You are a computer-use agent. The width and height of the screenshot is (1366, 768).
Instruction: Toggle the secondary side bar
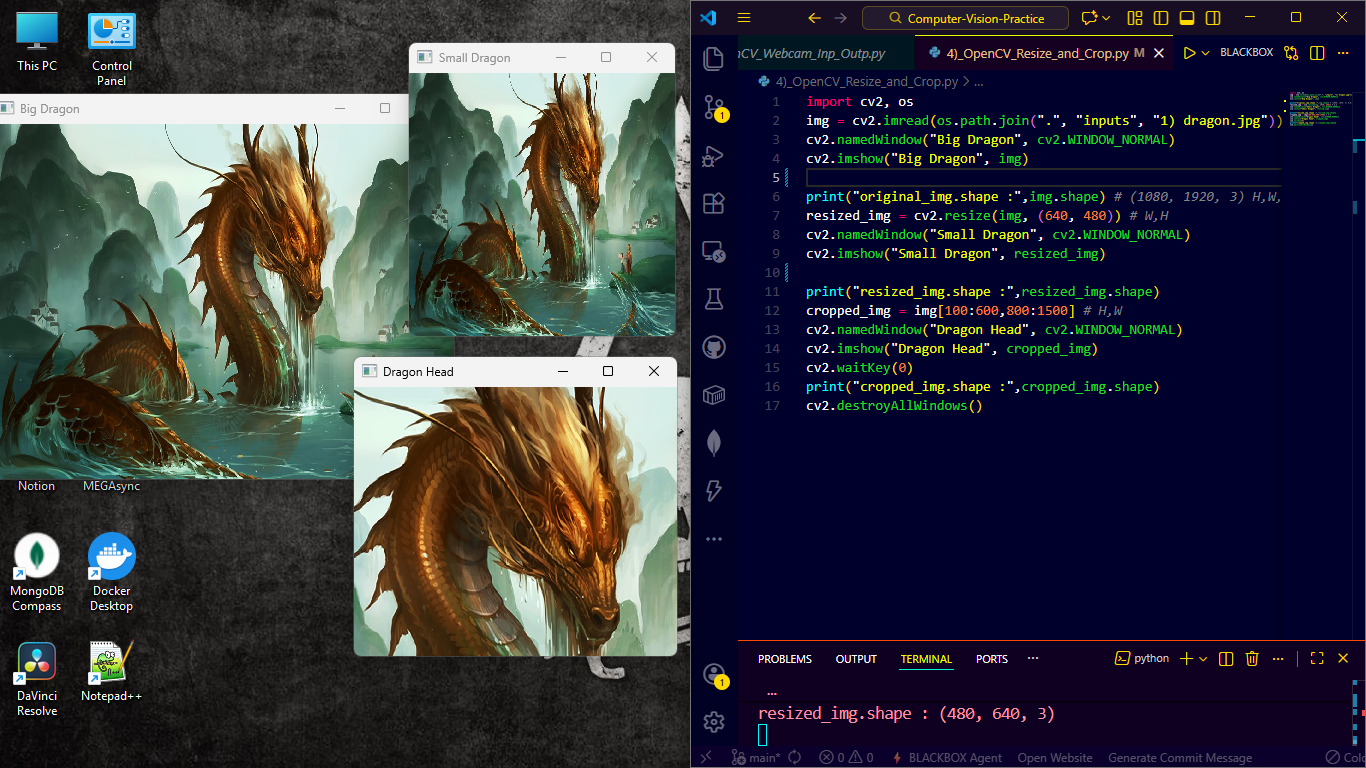click(1213, 18)
